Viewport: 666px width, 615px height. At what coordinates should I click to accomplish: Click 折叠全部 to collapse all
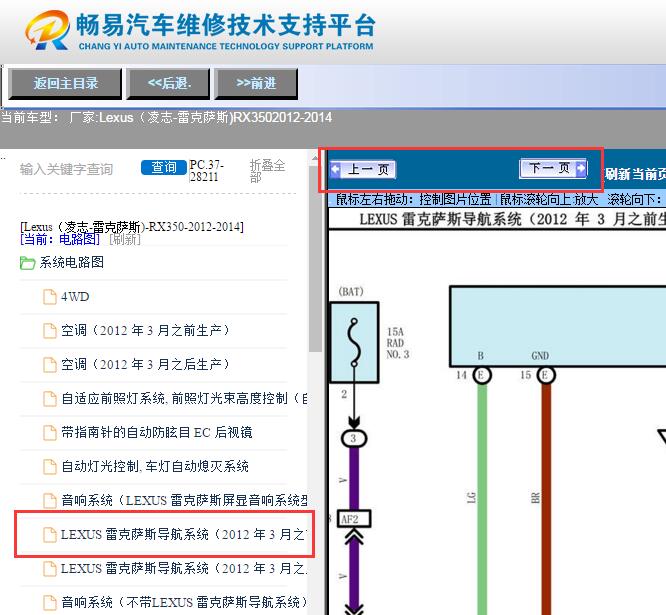tap(267, 170)
